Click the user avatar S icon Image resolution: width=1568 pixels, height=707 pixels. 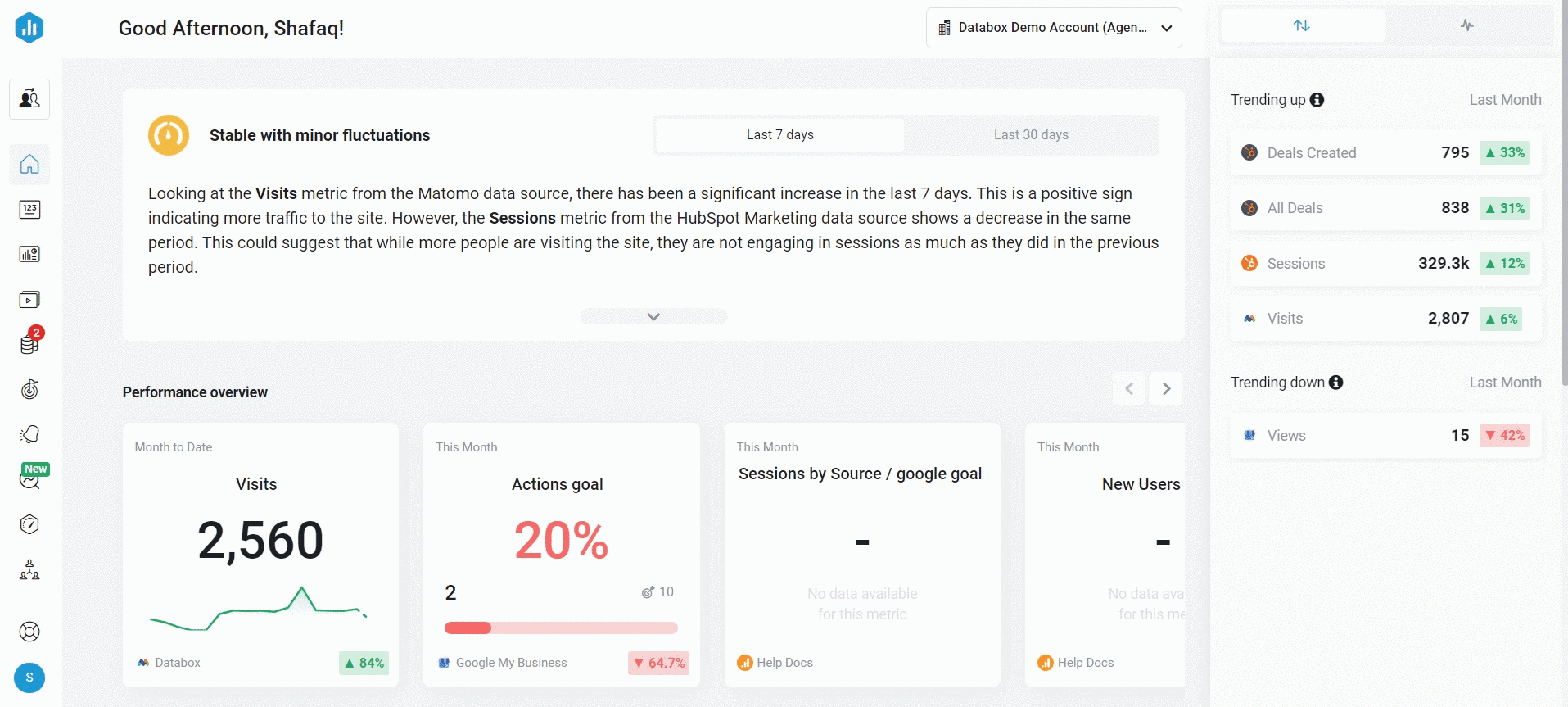[x=29, y=678]
